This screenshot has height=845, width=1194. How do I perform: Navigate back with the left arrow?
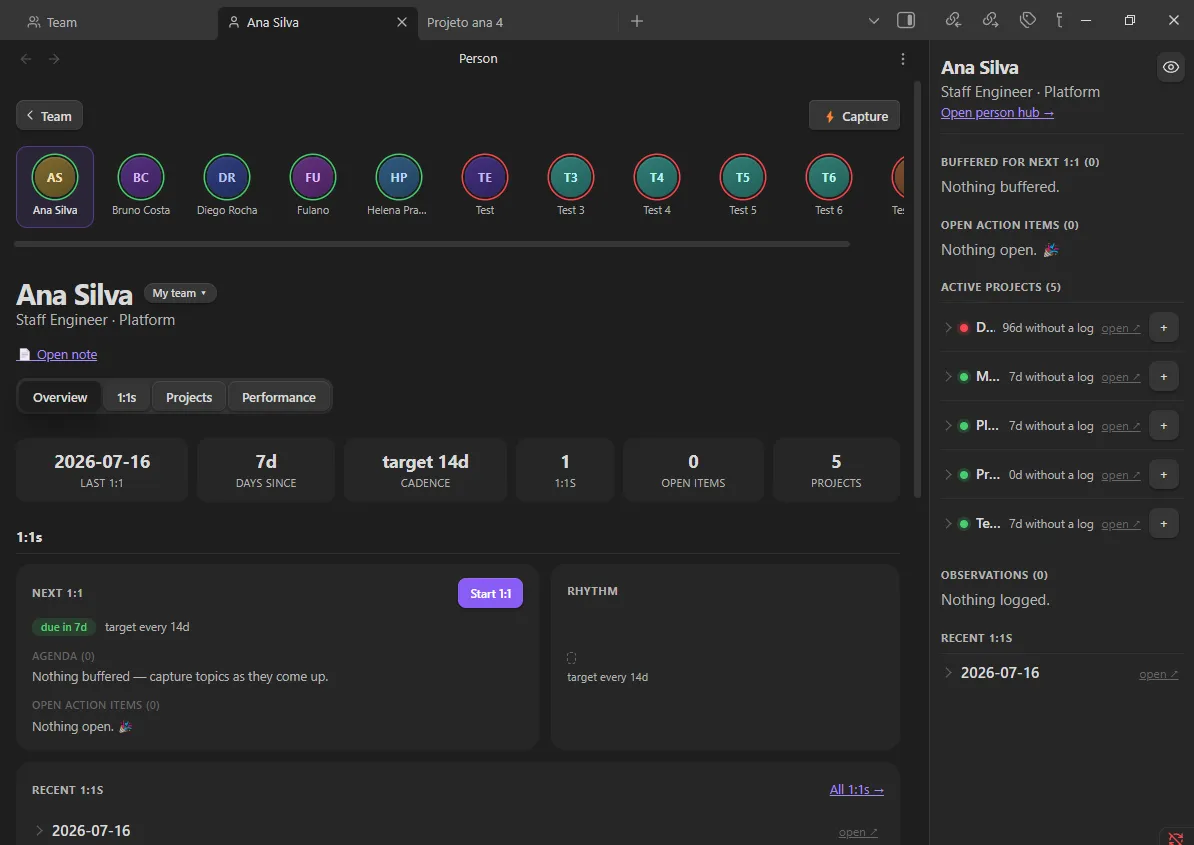click(26, 59)
